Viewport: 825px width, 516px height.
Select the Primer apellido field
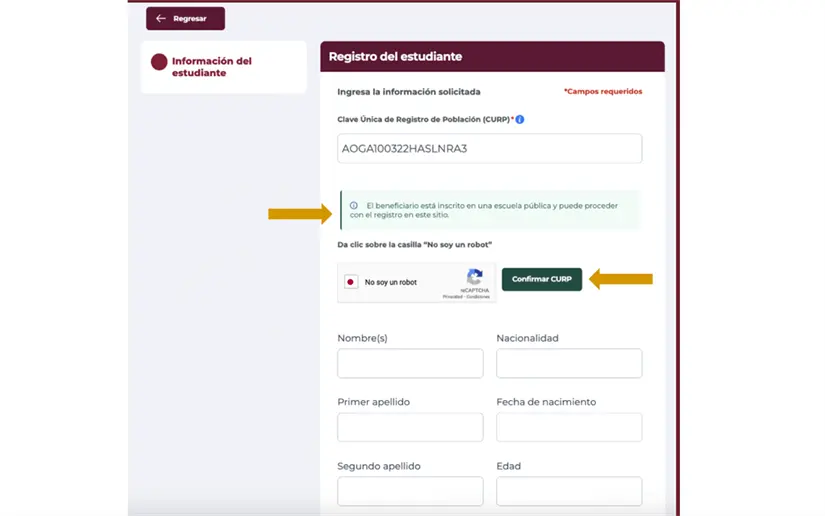410,427
